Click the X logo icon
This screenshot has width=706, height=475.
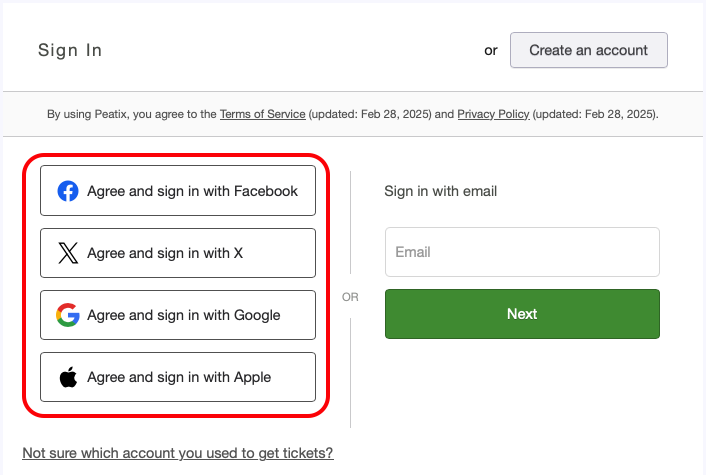68,253
